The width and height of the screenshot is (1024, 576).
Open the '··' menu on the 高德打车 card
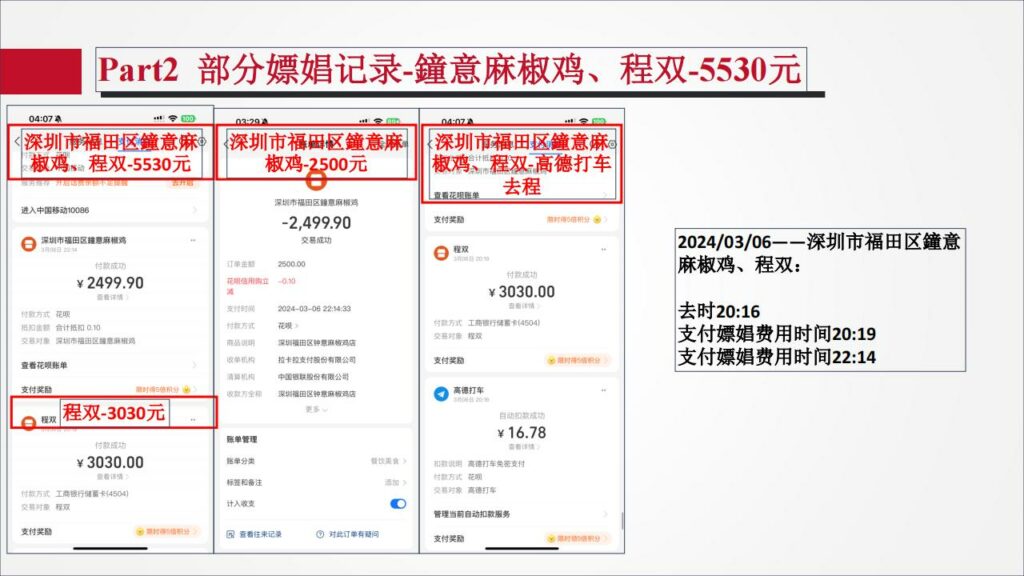click(x=603, y=391)
